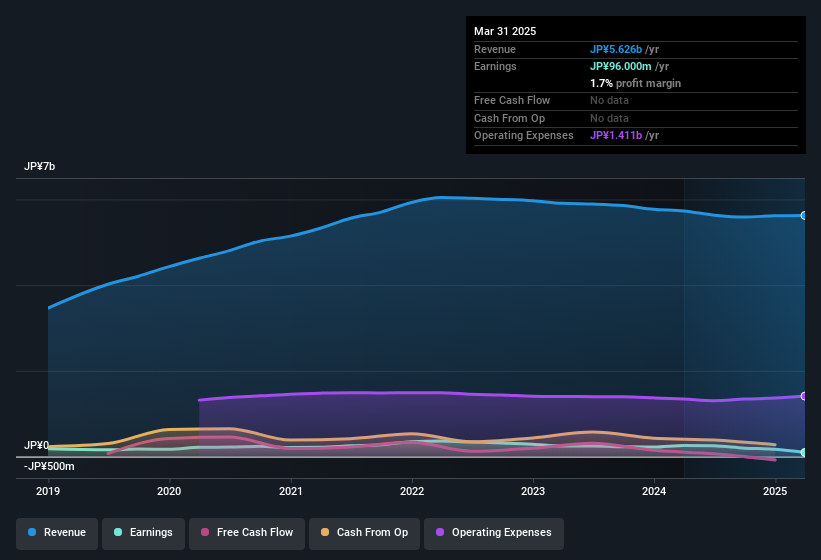Click the Cash From Op tooltip label
Image resolution: width=821 pixels, height=560 pixels.
pos(509,118)
